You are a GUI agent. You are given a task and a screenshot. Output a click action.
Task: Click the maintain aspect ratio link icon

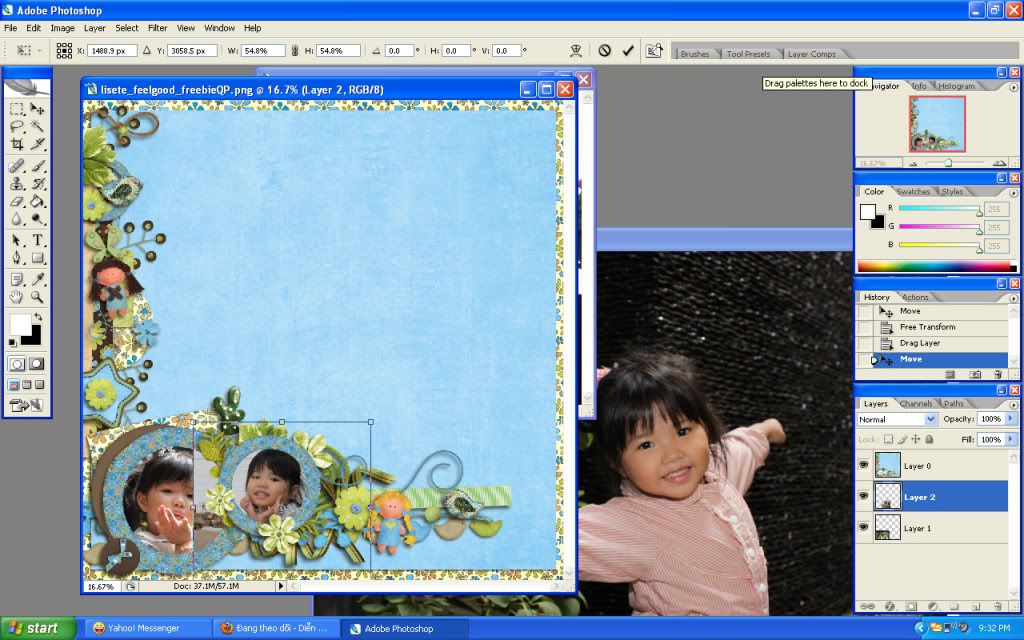294,50
